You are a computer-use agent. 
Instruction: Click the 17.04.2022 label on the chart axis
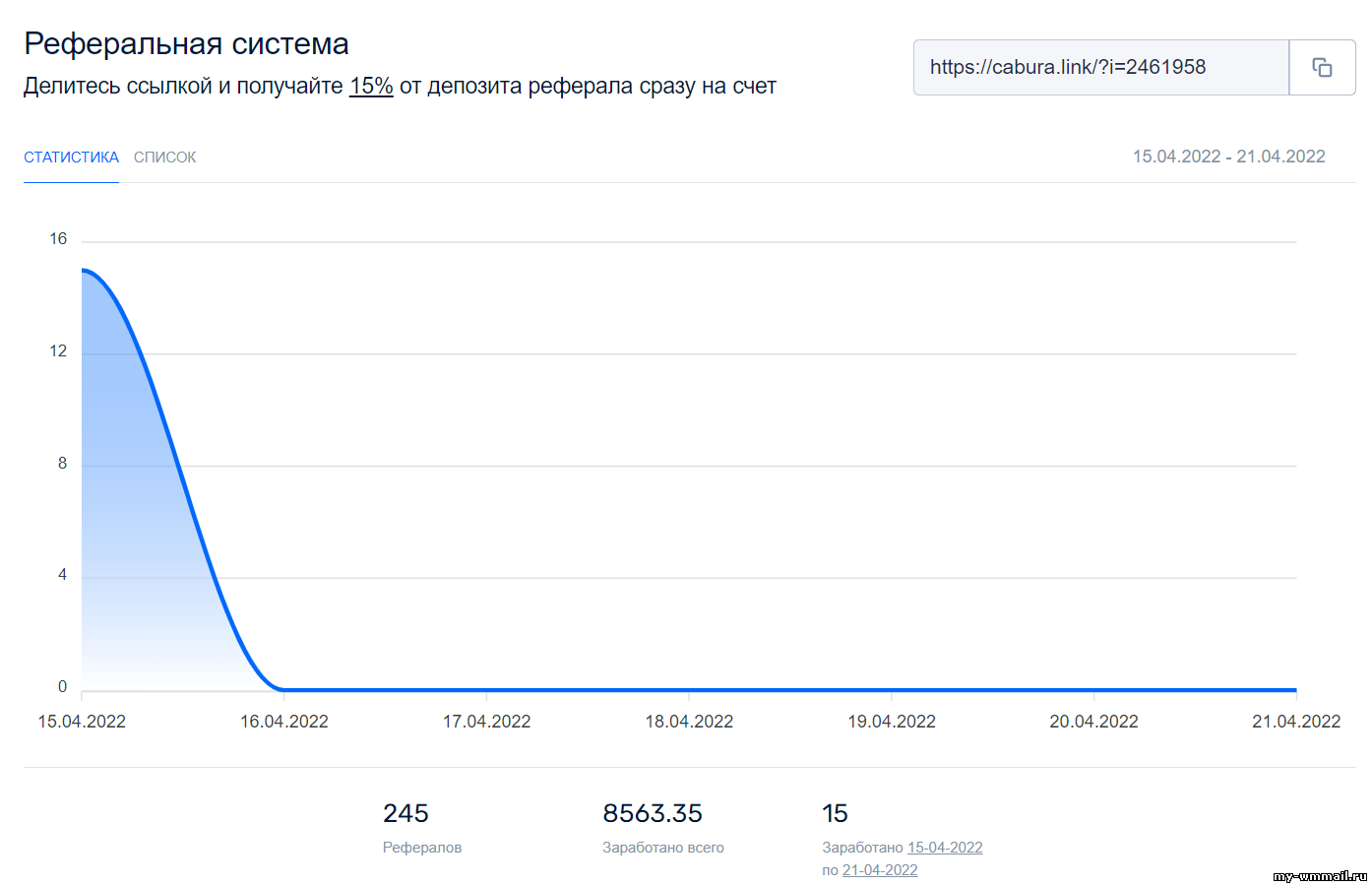coord(486,722)
